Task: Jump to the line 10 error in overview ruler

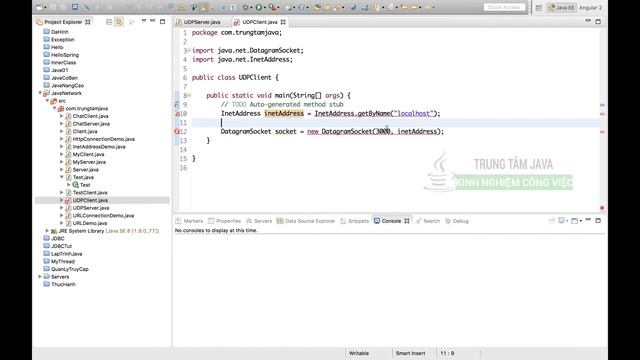Action: [x=602, y=114]
